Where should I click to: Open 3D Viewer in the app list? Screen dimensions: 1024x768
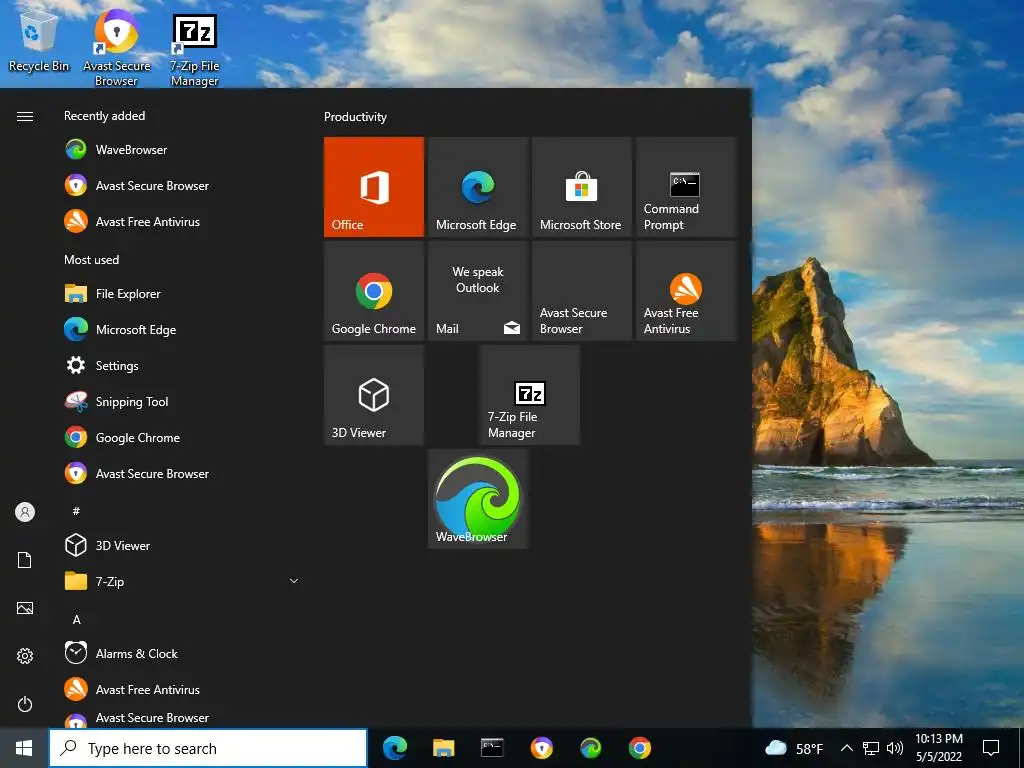180,545
